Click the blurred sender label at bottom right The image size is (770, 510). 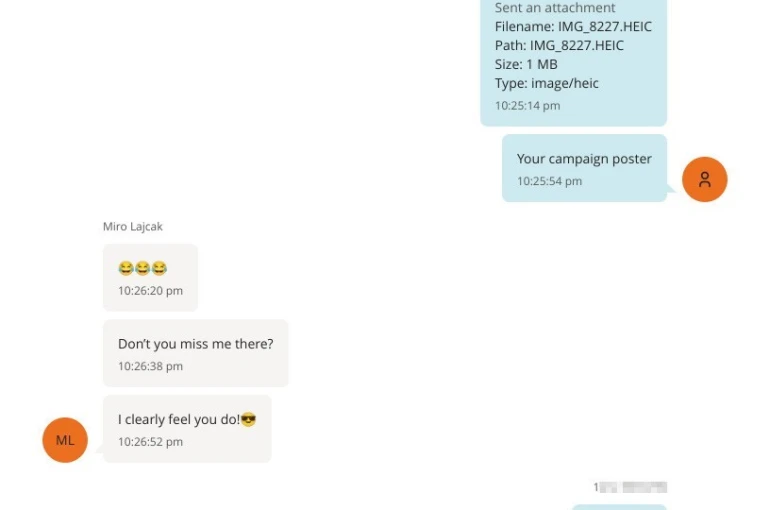click(x=630, y=487)
